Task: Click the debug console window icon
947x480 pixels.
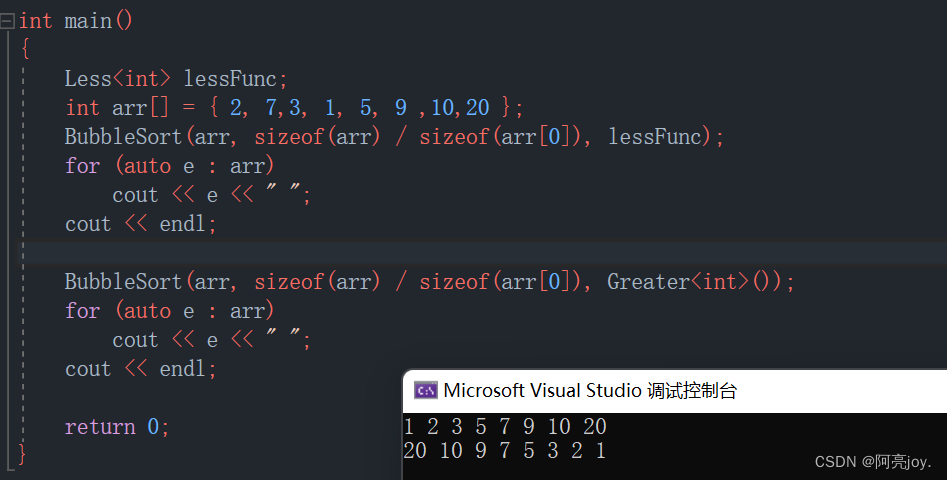Action: pyautogui.click(x=425, y=391)
